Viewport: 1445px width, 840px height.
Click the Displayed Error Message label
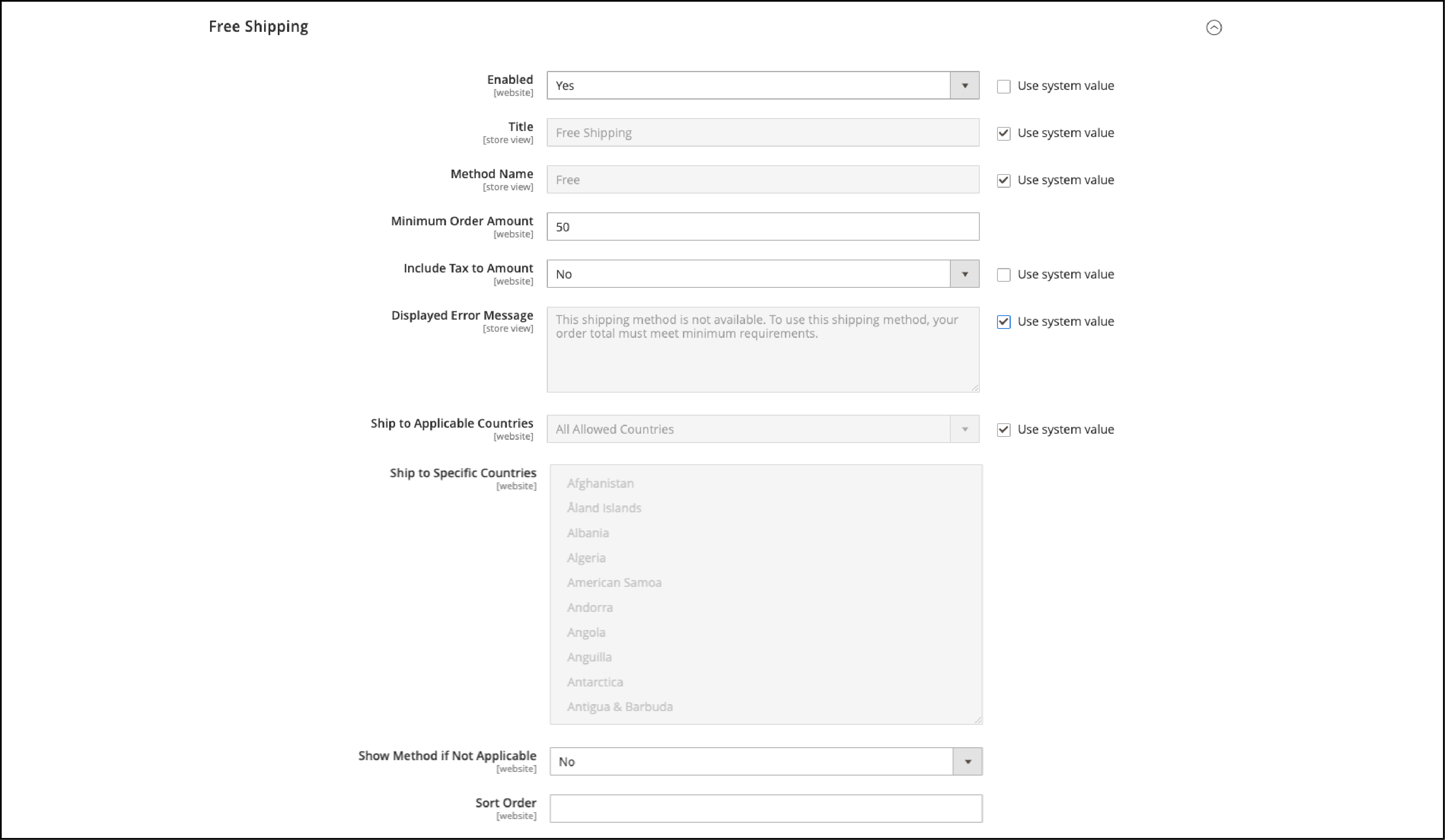point(462,315)
